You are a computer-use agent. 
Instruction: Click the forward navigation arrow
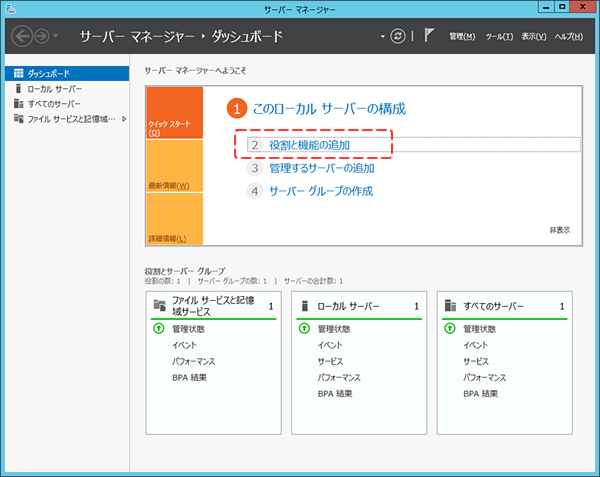[42, 36]
